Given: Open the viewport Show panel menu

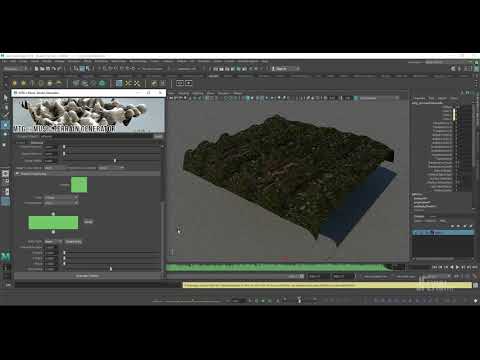Looking at the screenshot, I should point(211,93).
